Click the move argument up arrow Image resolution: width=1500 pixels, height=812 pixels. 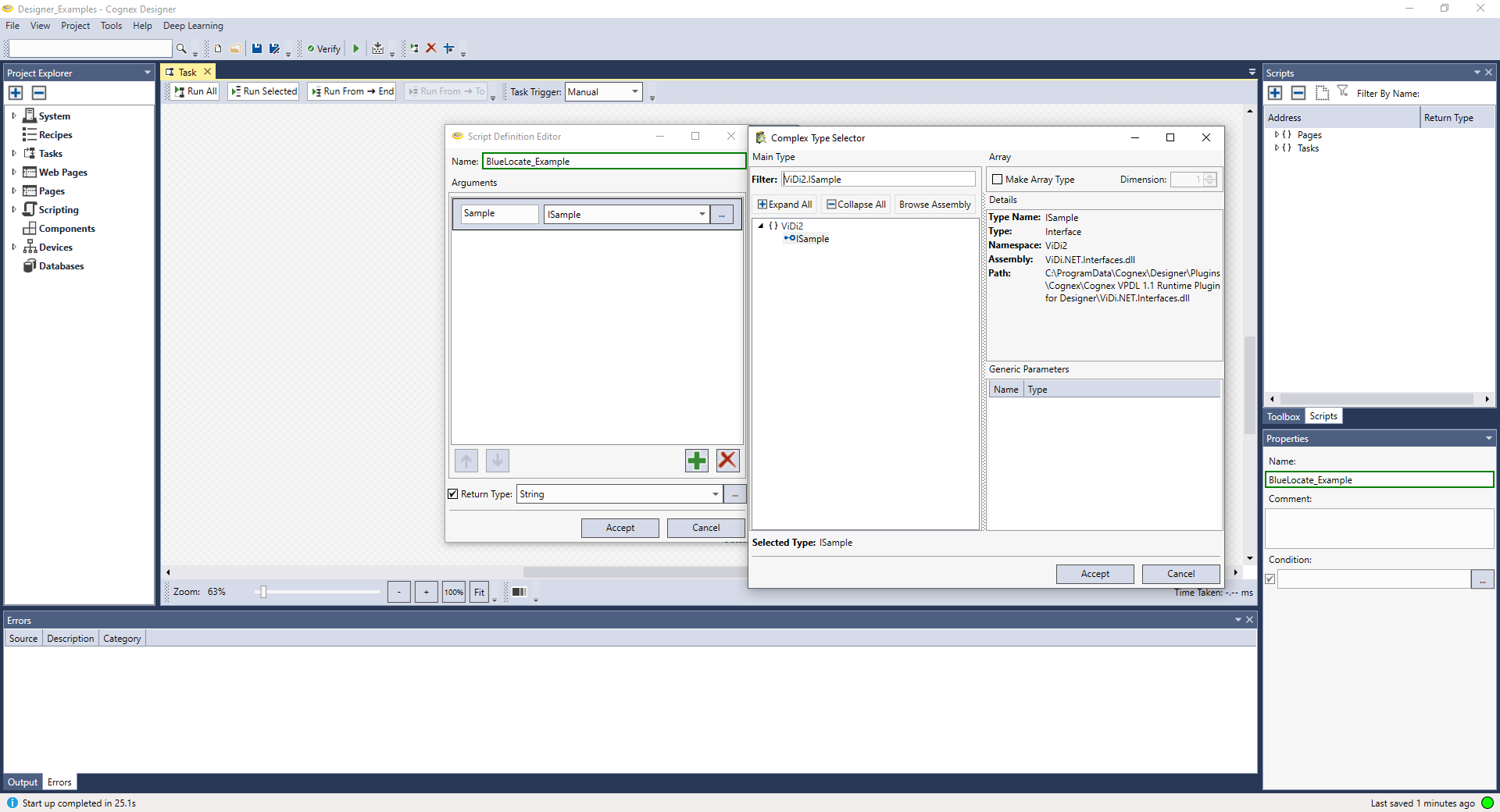(466, 461)
